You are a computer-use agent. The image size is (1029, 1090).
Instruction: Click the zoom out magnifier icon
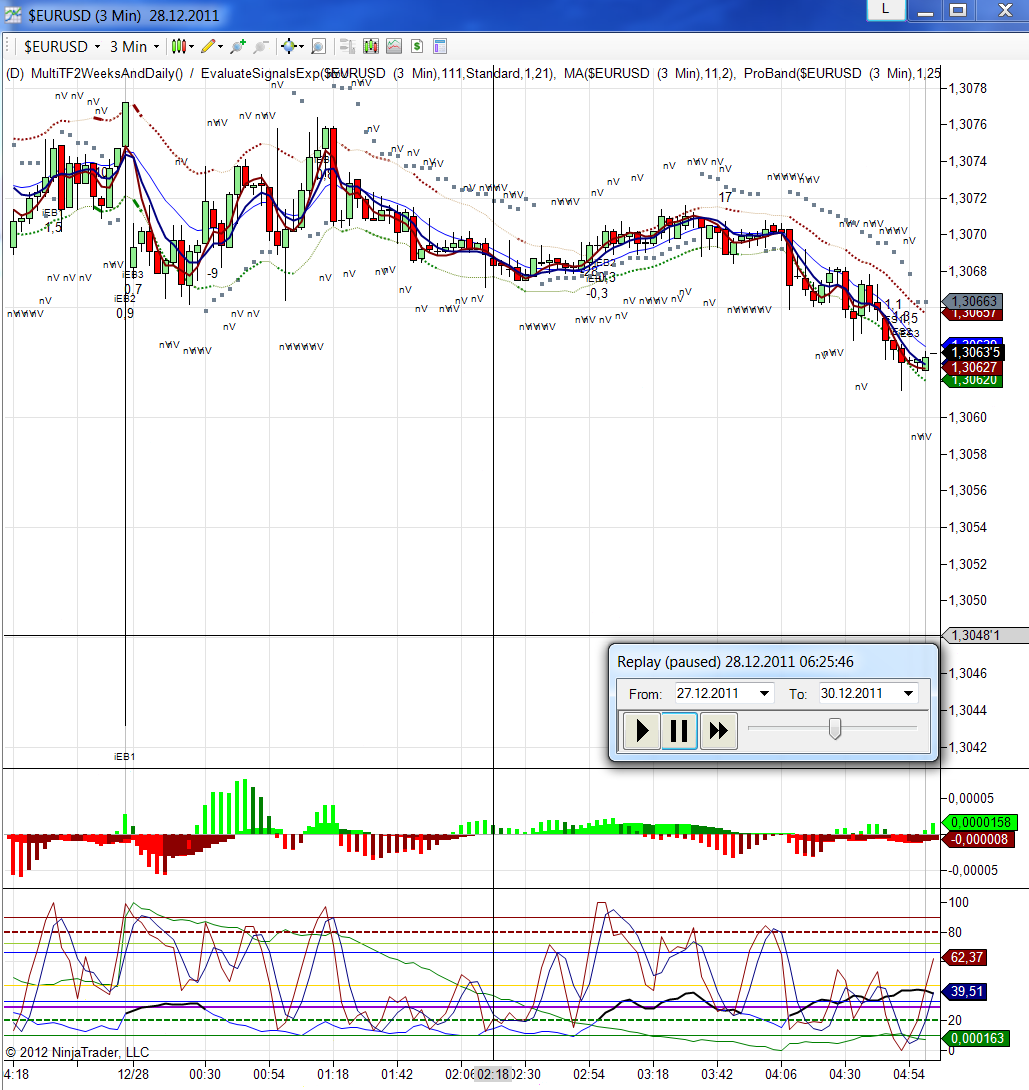click(261, 47)
